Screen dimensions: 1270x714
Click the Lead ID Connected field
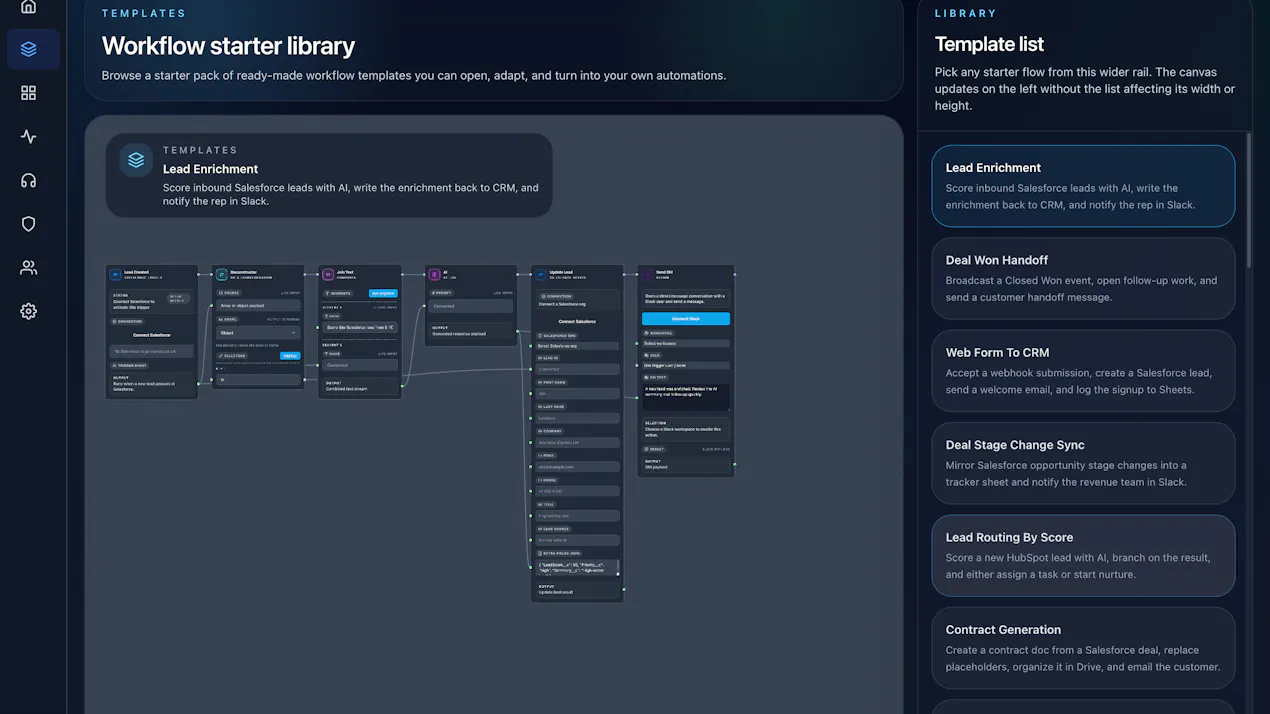[577, 369]
